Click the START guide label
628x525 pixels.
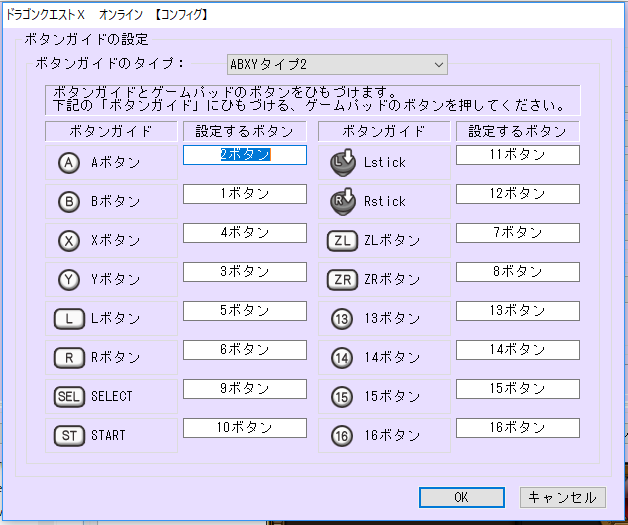coord(108,436)
